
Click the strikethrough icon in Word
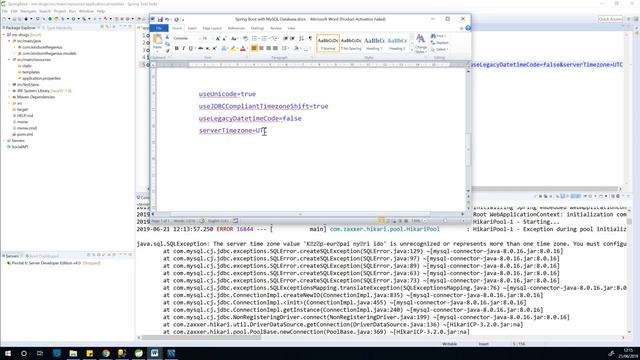[200, 49]
